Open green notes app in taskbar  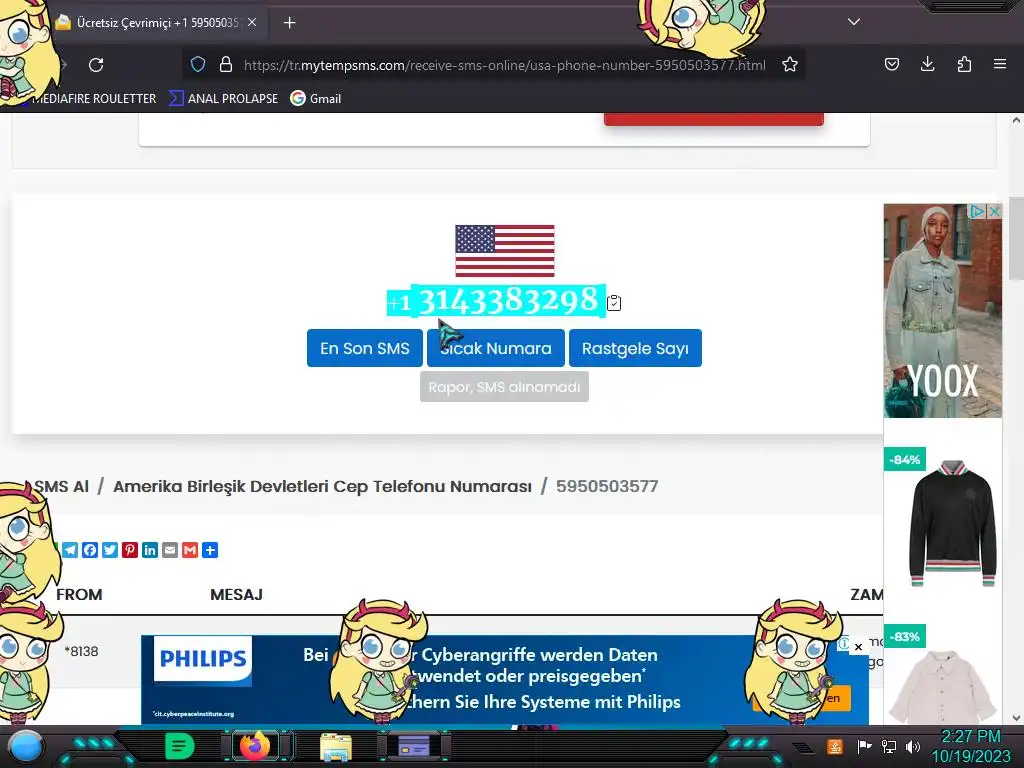[180, 746]
